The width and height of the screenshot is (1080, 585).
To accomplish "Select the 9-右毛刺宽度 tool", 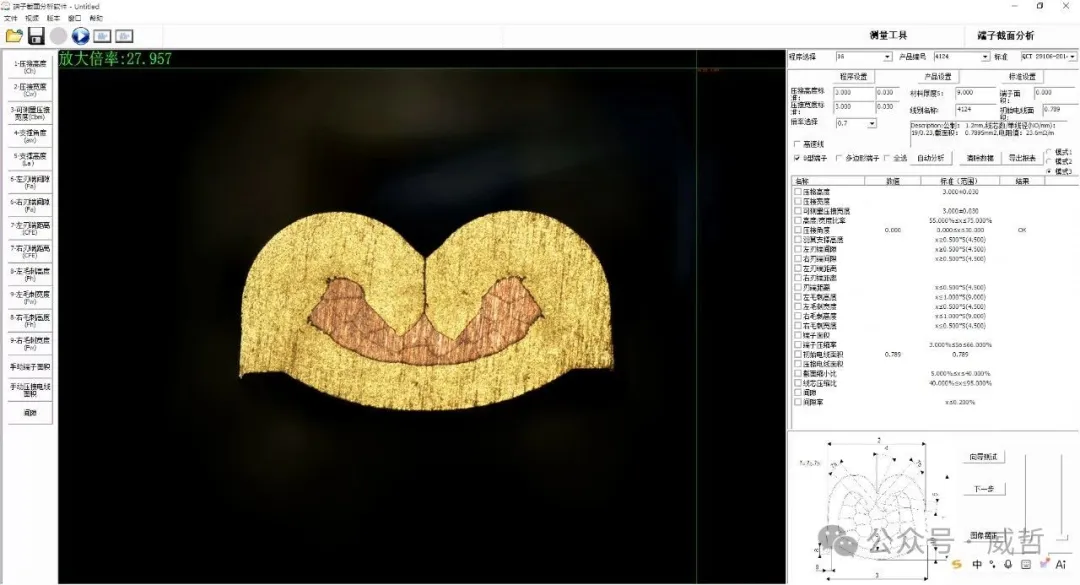I will click(30, 343).
